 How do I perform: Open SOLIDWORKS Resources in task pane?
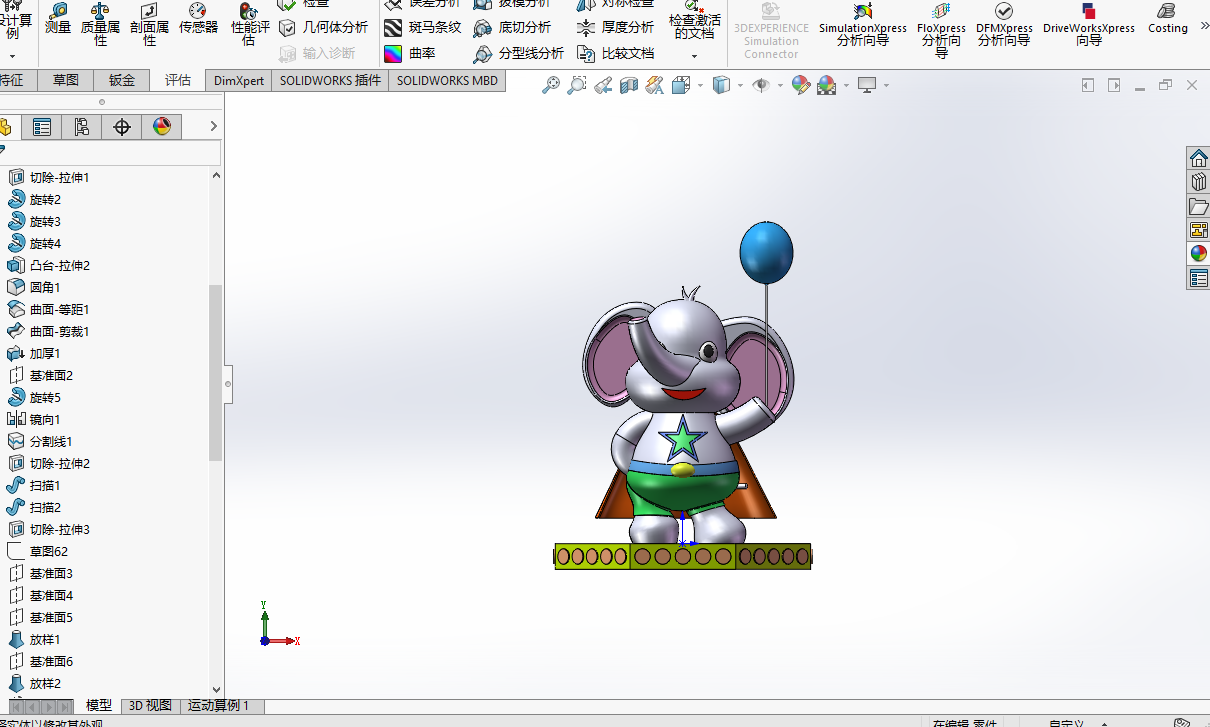tap(1198, 158)
